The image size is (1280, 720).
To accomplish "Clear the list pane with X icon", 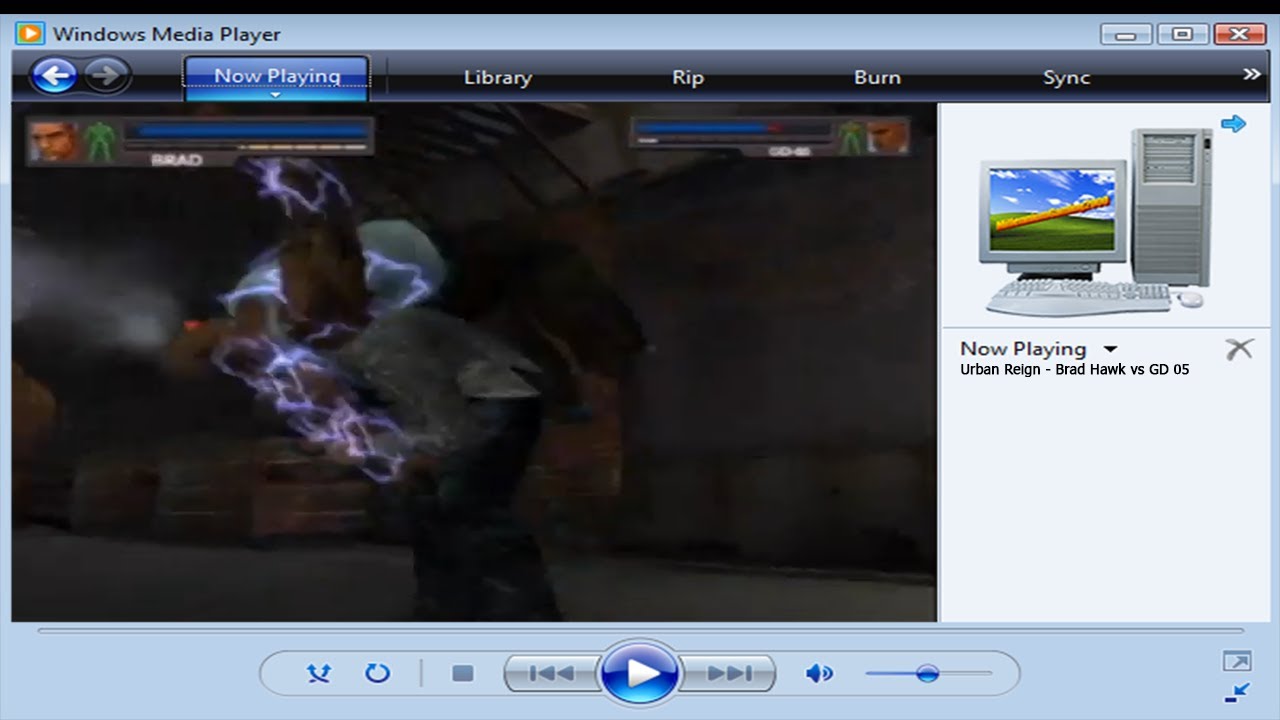I will coord(1239,349).
